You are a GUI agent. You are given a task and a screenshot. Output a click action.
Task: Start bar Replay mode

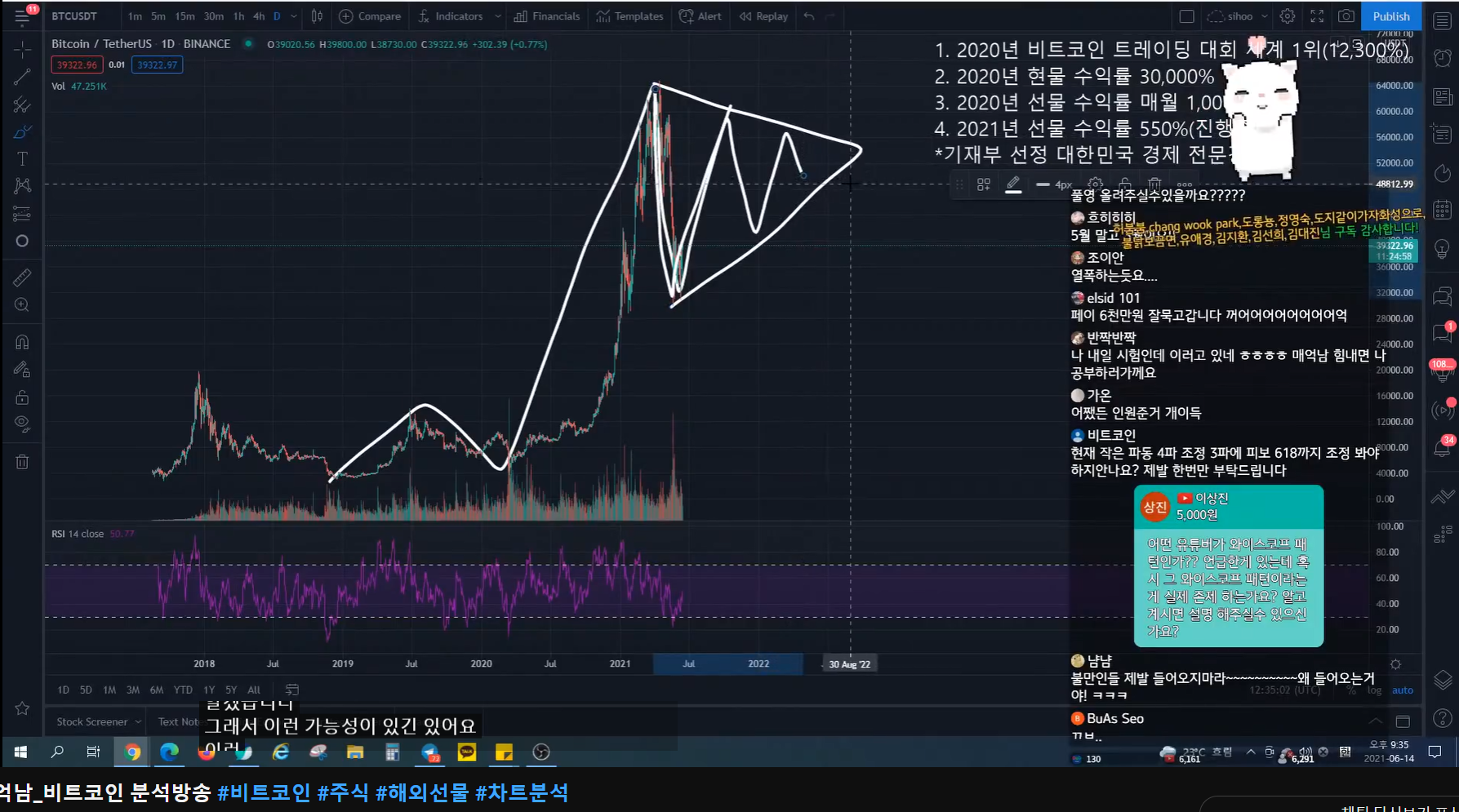pos(763,16)
